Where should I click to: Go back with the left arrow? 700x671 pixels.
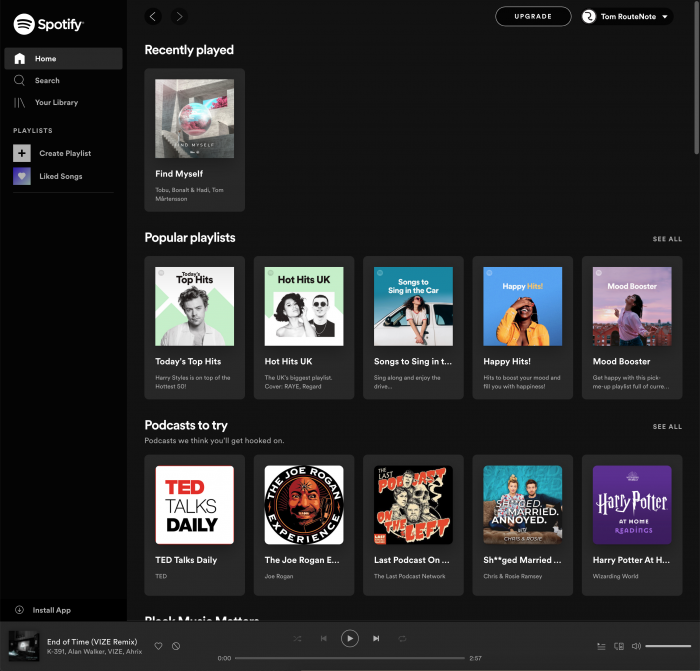tap(153, 16)
